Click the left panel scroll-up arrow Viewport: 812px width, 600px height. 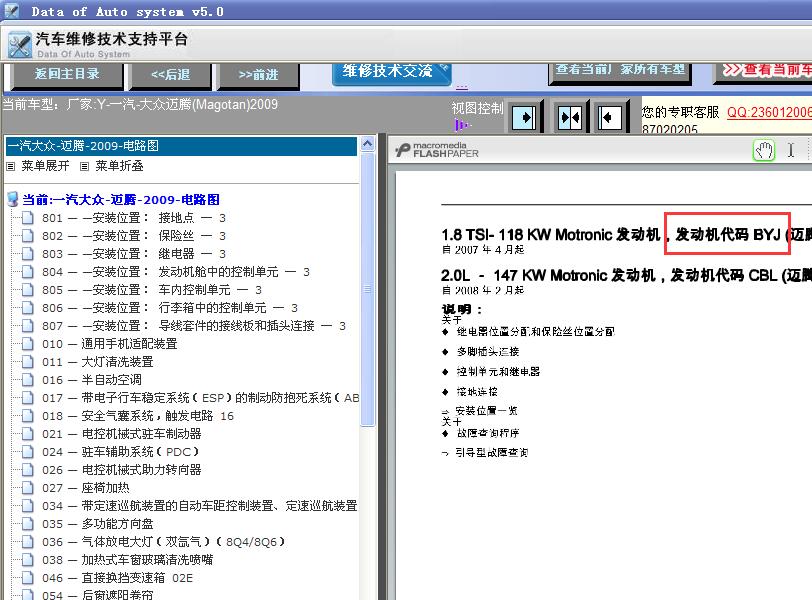368,144
